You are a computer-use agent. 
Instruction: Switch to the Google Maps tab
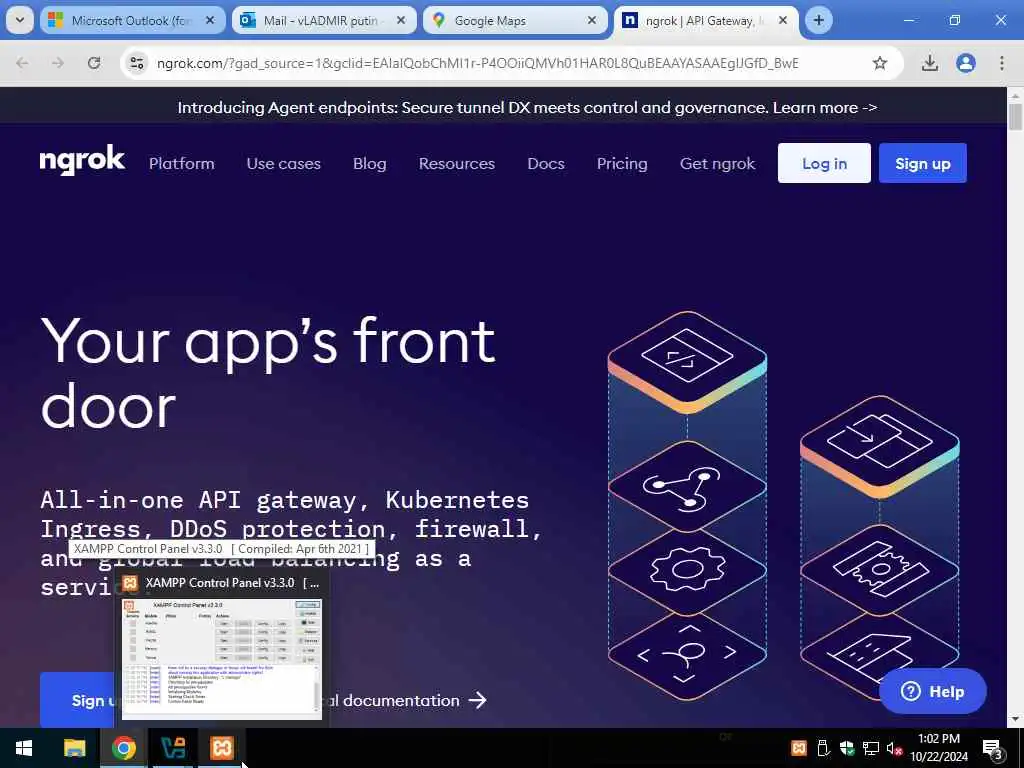click(515, 20)
